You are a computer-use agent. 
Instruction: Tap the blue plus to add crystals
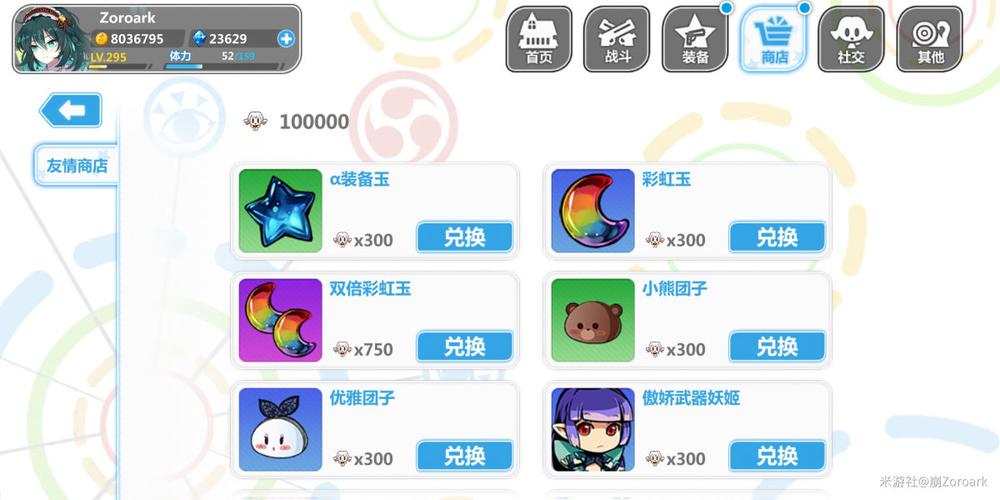pos(286,38)
